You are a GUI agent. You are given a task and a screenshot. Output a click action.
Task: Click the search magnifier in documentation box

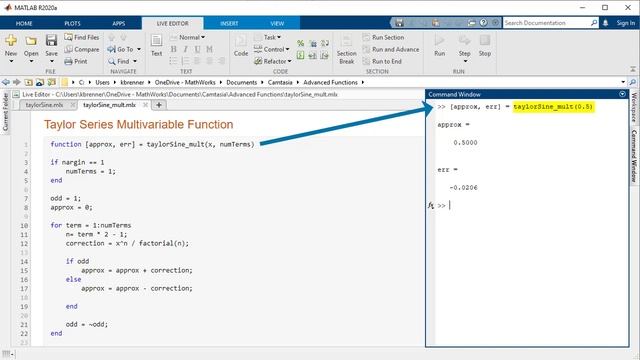(594, 23)
